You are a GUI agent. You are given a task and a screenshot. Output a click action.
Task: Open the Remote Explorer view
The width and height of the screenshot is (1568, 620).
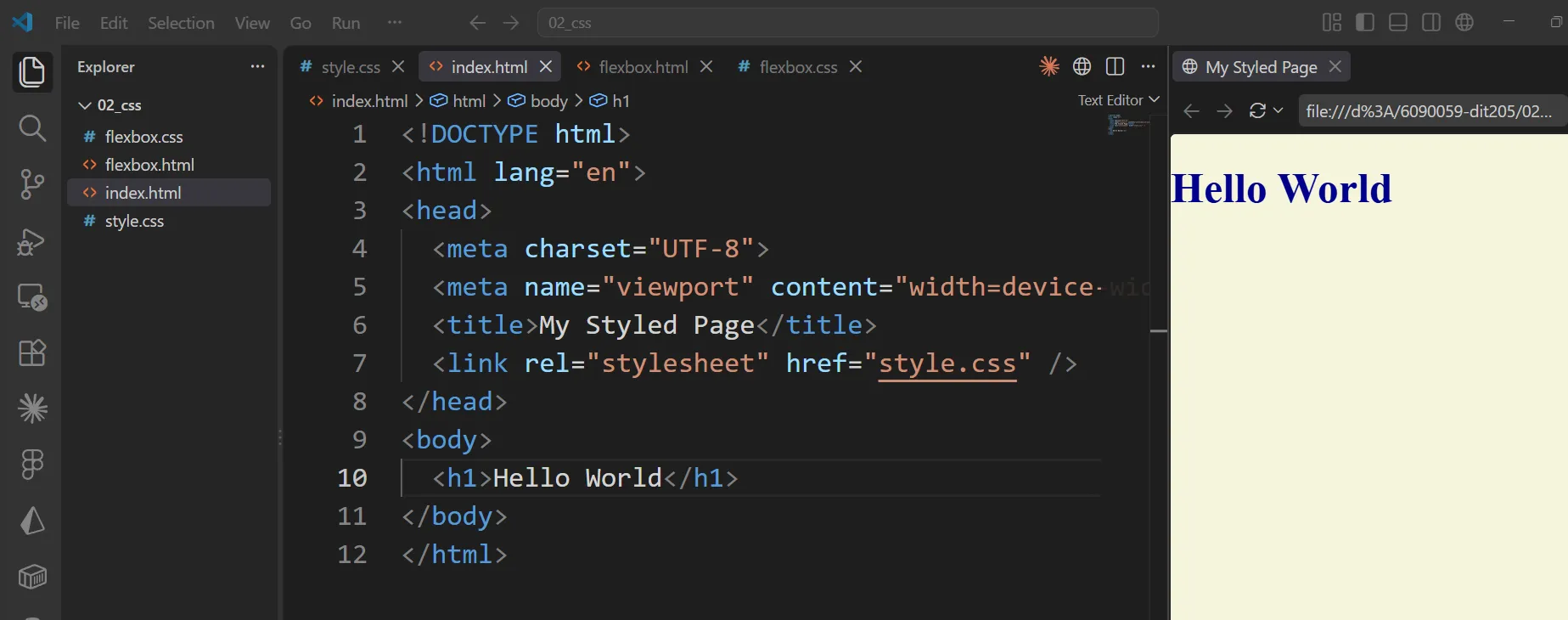[x=32, y=297]
